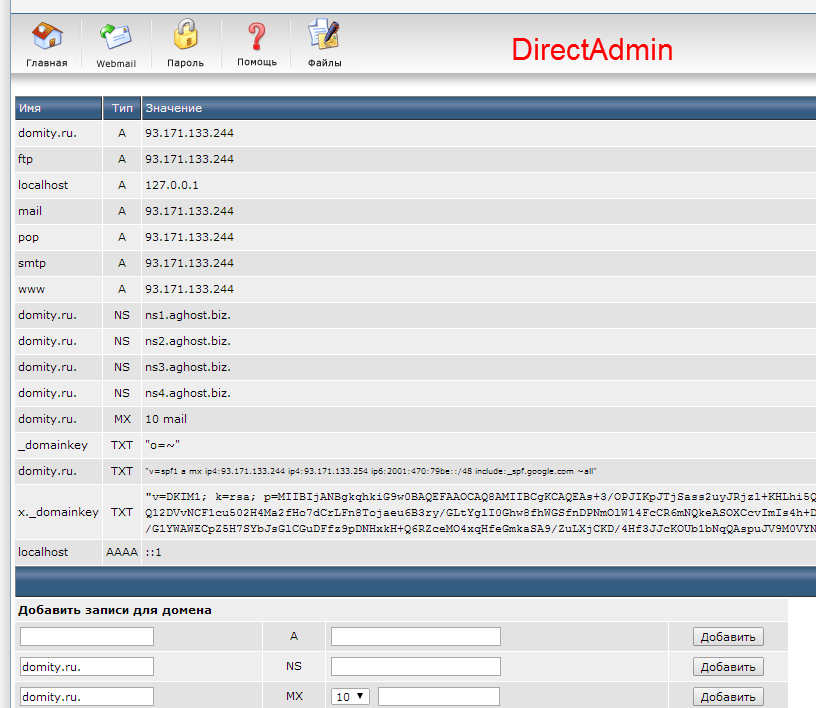Select the ftp record name

[26, 159]
